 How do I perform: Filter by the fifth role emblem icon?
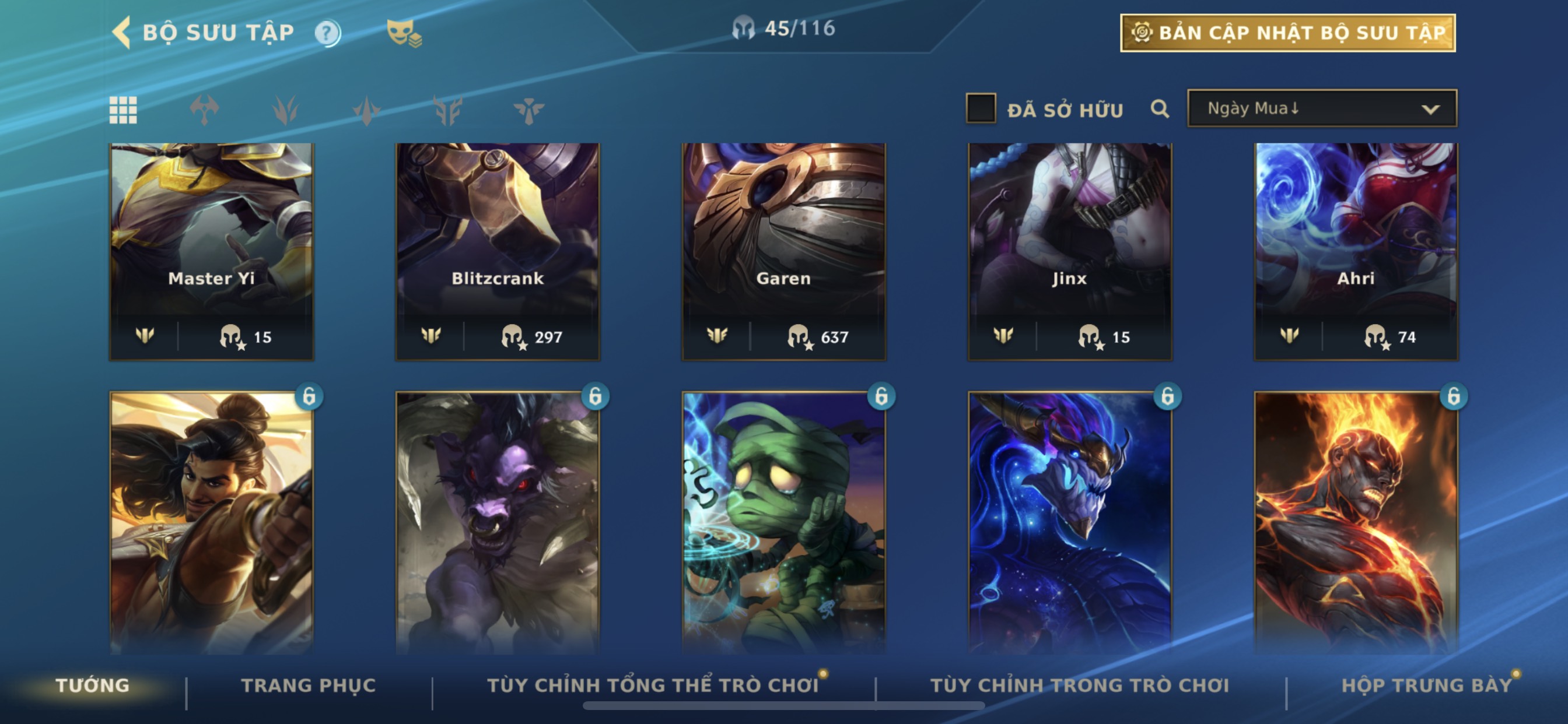tap(528, 110)
